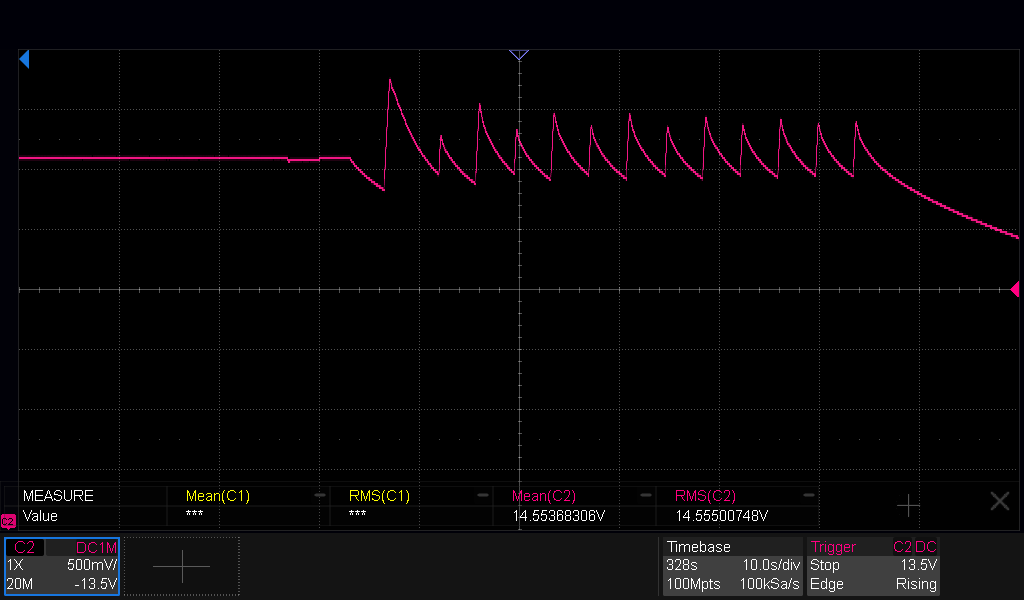
Task: Click the MEASURE label
Action: click(x=58, y=496)
